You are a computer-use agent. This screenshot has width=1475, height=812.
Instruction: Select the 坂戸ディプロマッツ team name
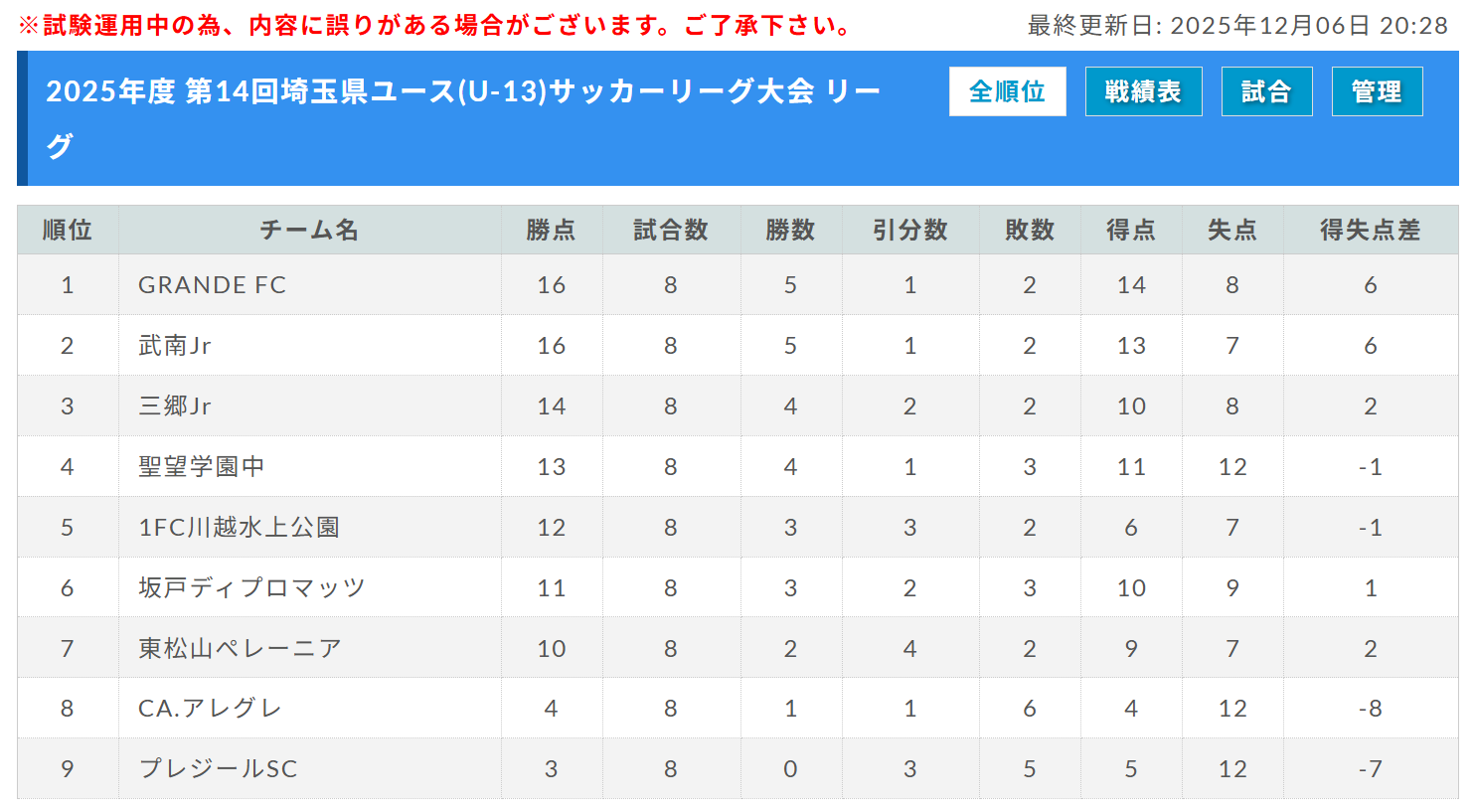pos(251,588)
